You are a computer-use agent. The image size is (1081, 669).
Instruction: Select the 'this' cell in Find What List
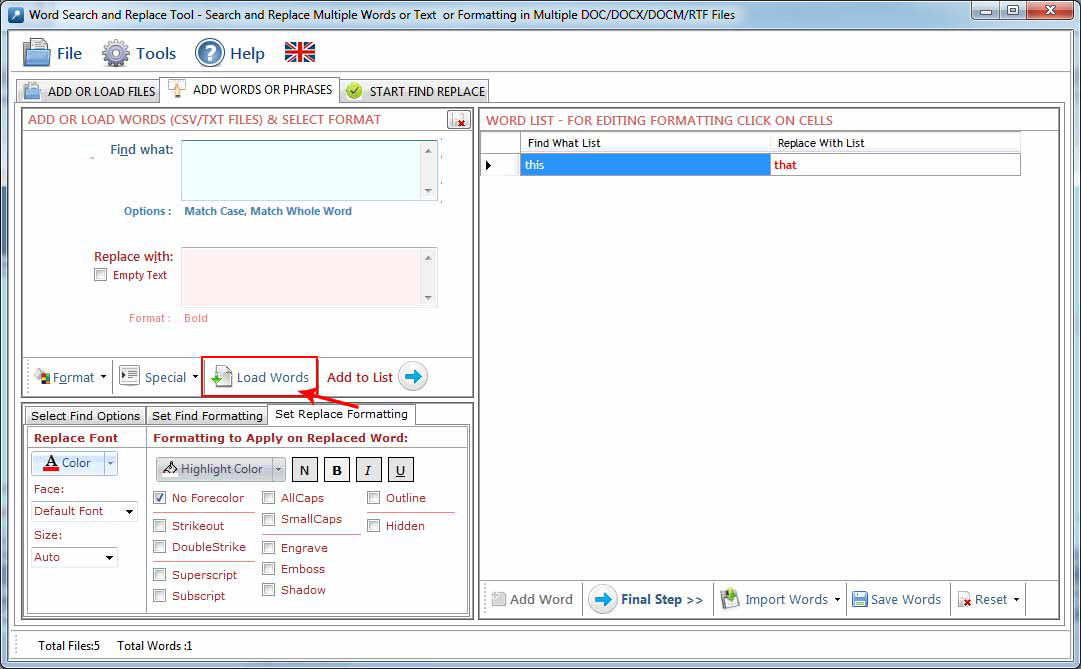pyautogui.click(x=645, y=165)
